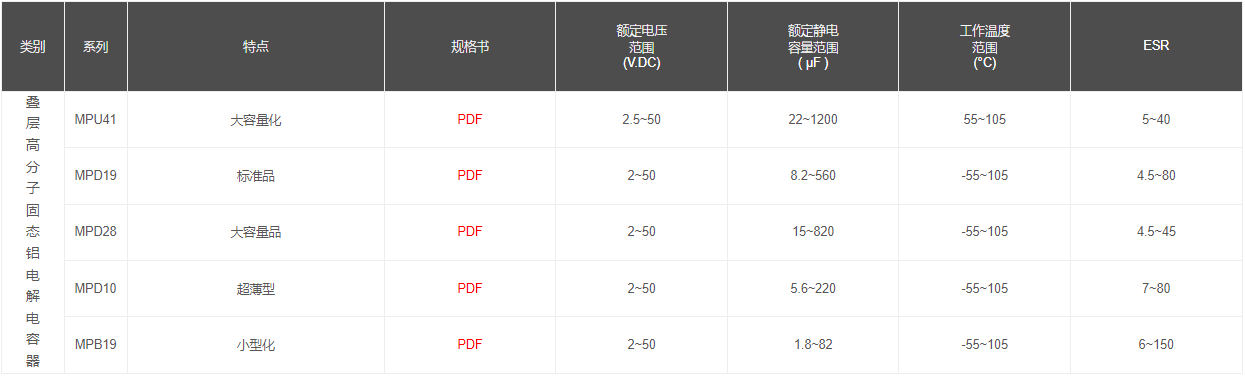
Task: Click the MPD19 series name
Action: (x=95, y=175)
